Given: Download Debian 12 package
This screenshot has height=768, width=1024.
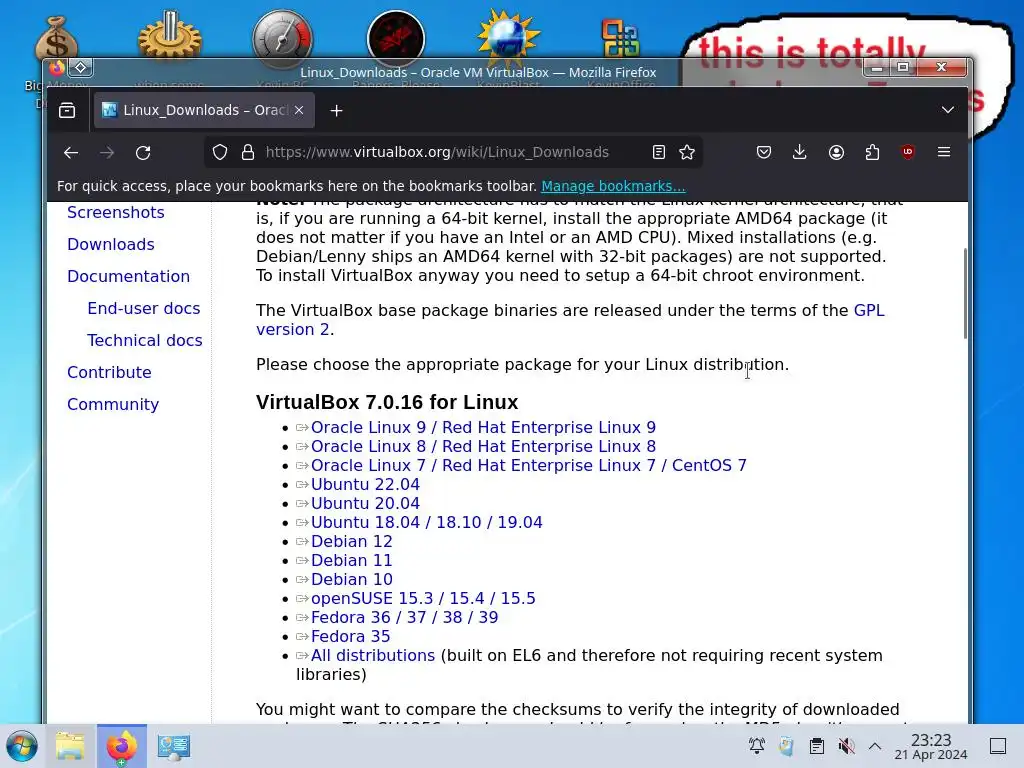Looking at the screenshot, I should pos(351,541).
